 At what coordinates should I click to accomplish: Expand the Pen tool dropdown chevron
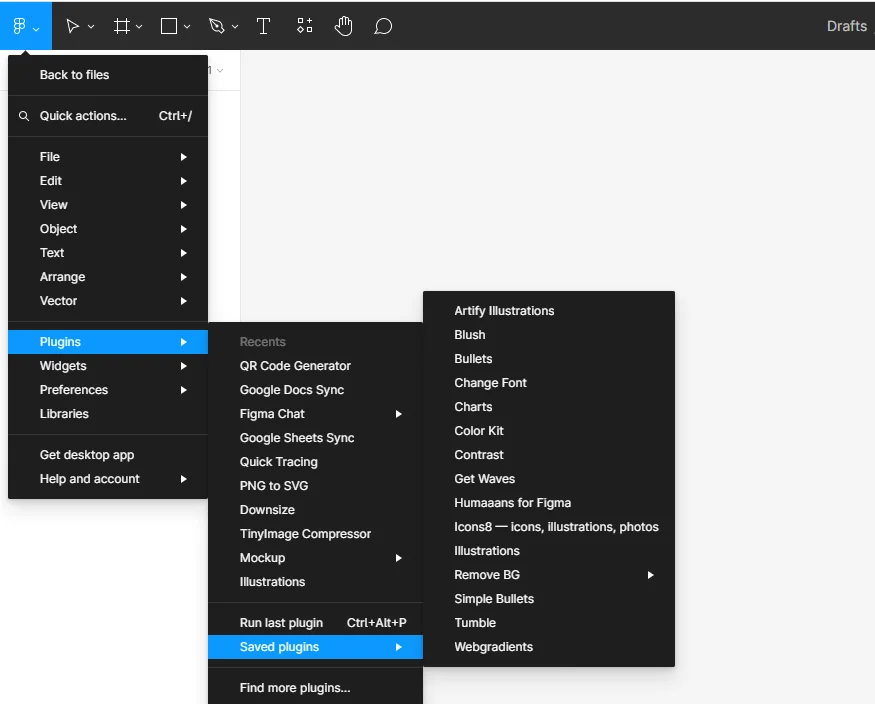click(x=235, y=28)
